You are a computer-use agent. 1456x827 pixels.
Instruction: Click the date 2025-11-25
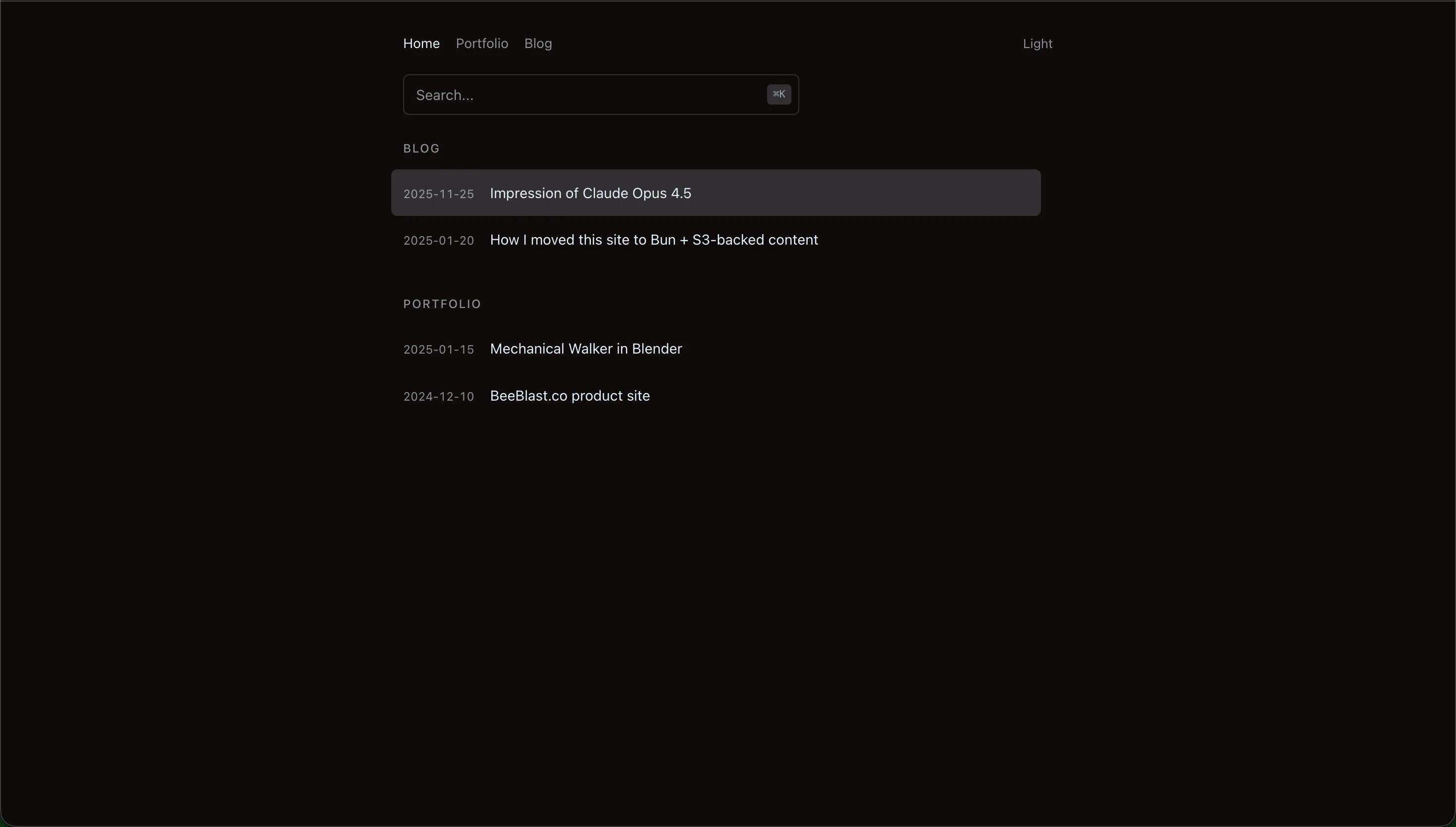[x=438, y=194]
